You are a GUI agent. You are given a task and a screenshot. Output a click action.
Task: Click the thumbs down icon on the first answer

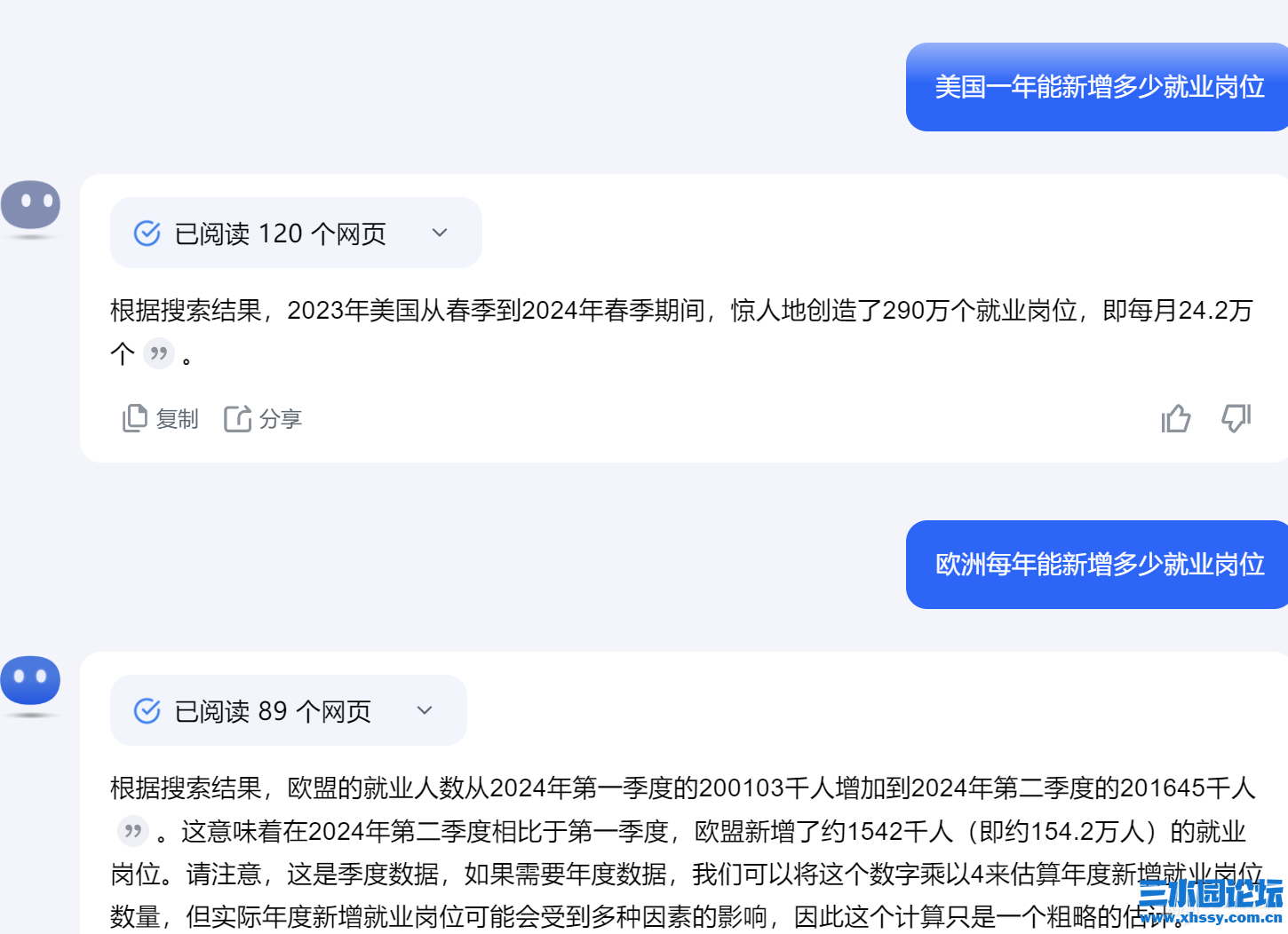pyautogui.click(x=1236, y=418)
